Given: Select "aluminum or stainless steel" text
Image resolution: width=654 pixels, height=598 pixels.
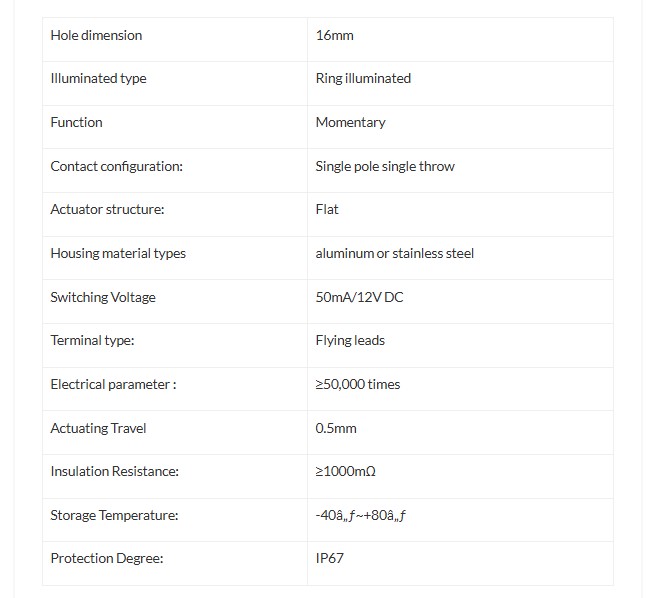Looking at the screenshot, I should coord(394,253).
